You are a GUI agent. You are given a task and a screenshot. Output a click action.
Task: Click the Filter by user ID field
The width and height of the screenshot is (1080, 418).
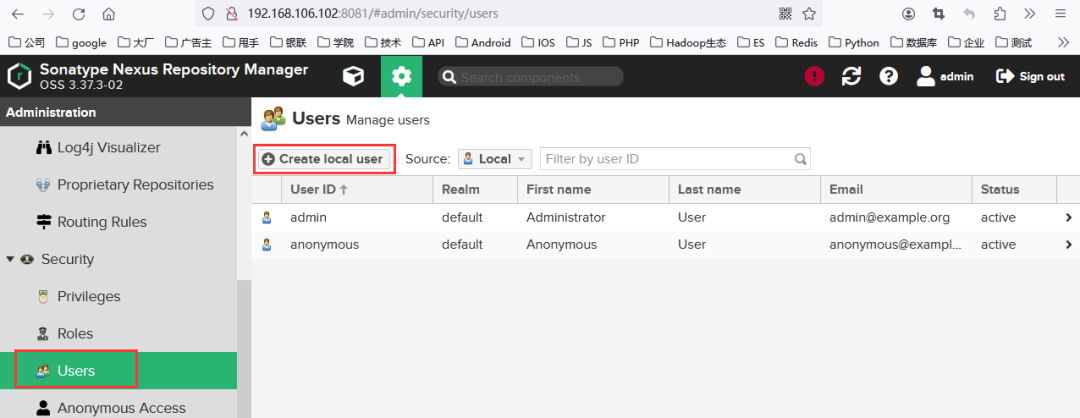coord(675,159)
